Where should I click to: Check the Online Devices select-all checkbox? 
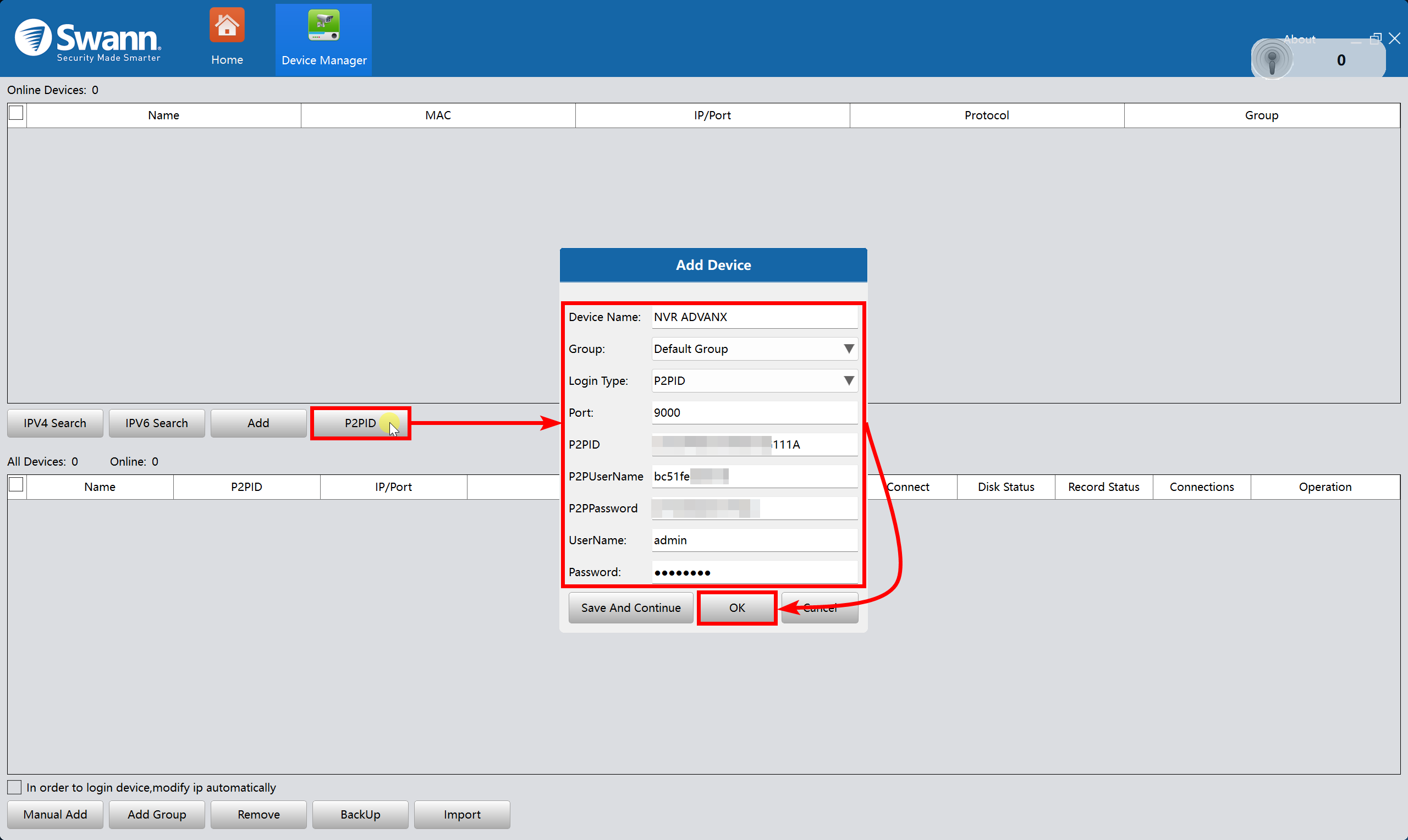16,113
